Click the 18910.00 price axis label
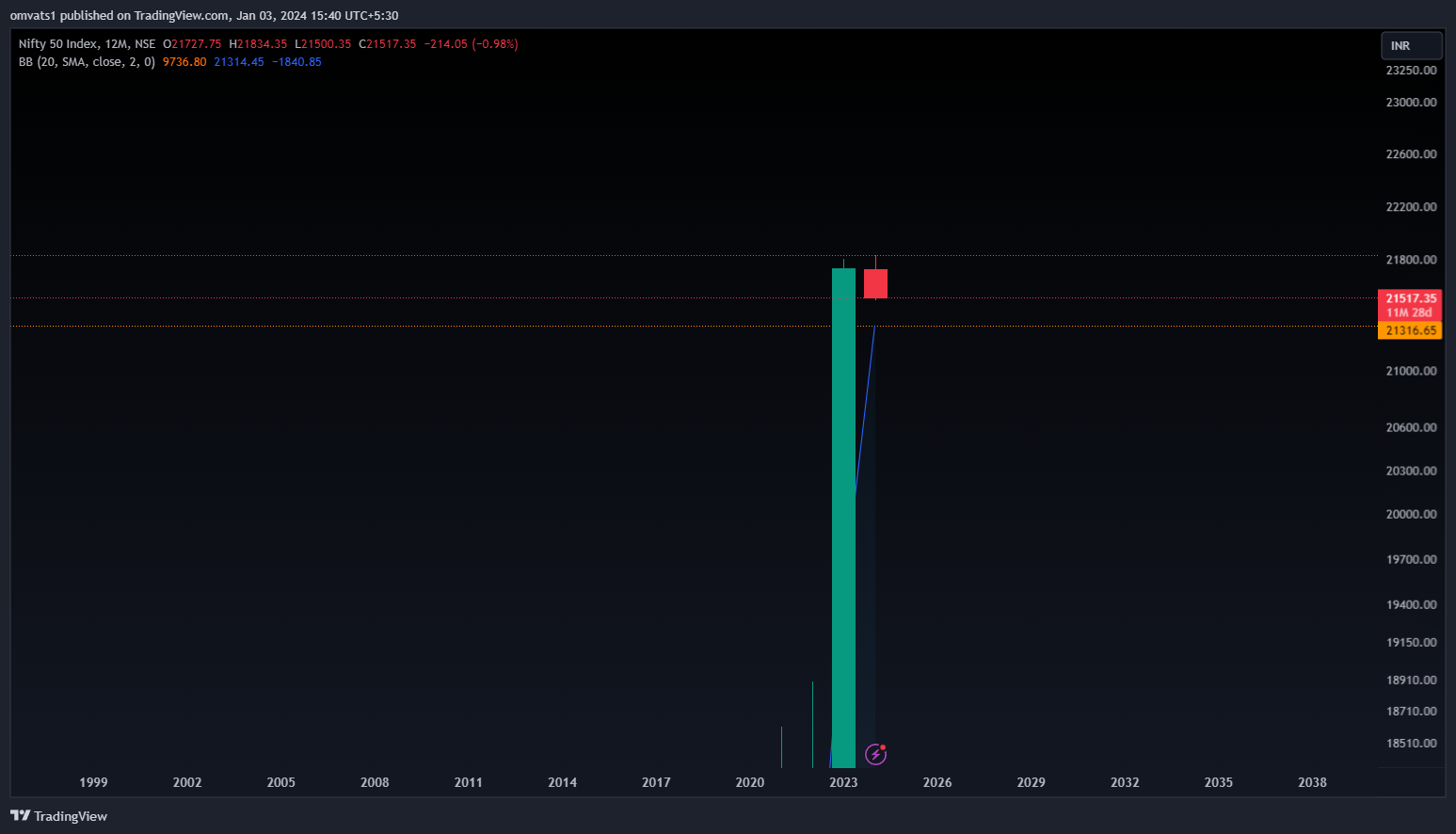 [x=1411, y=680]
